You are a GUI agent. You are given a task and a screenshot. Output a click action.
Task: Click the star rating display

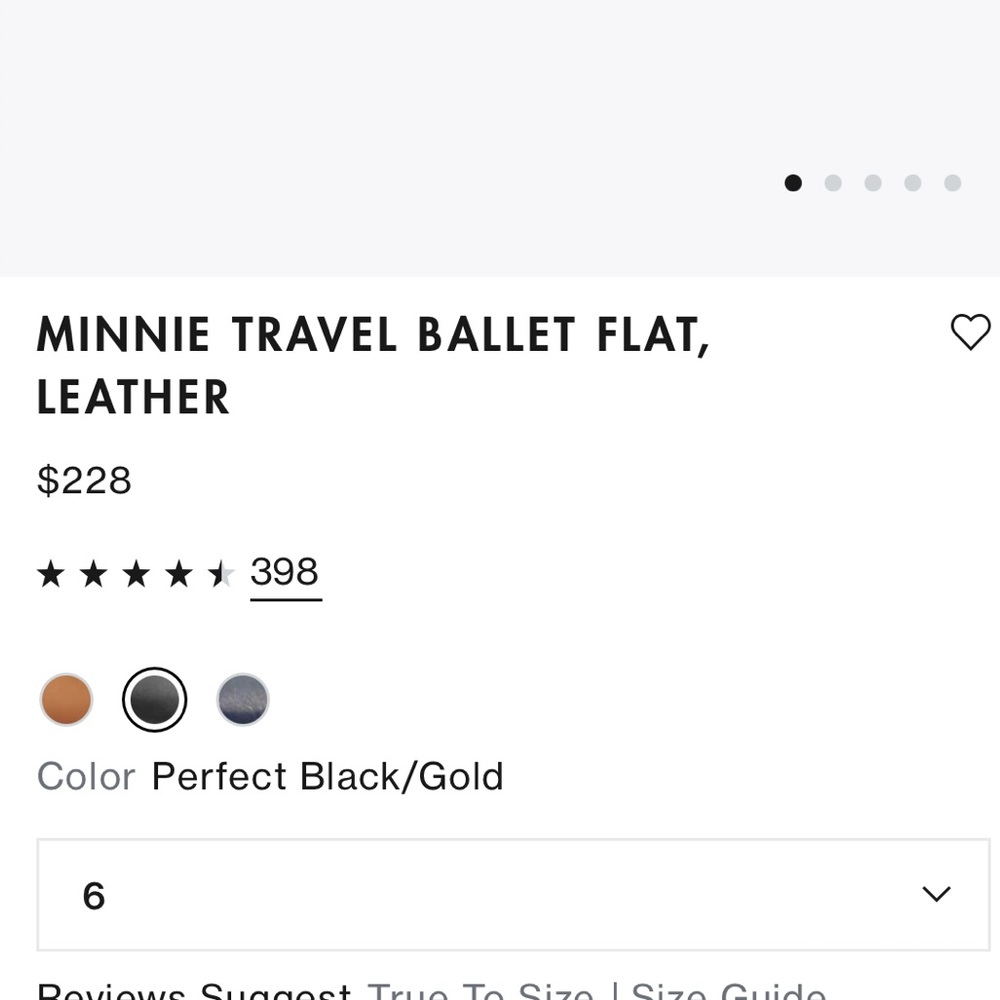(x=135, y=574)
